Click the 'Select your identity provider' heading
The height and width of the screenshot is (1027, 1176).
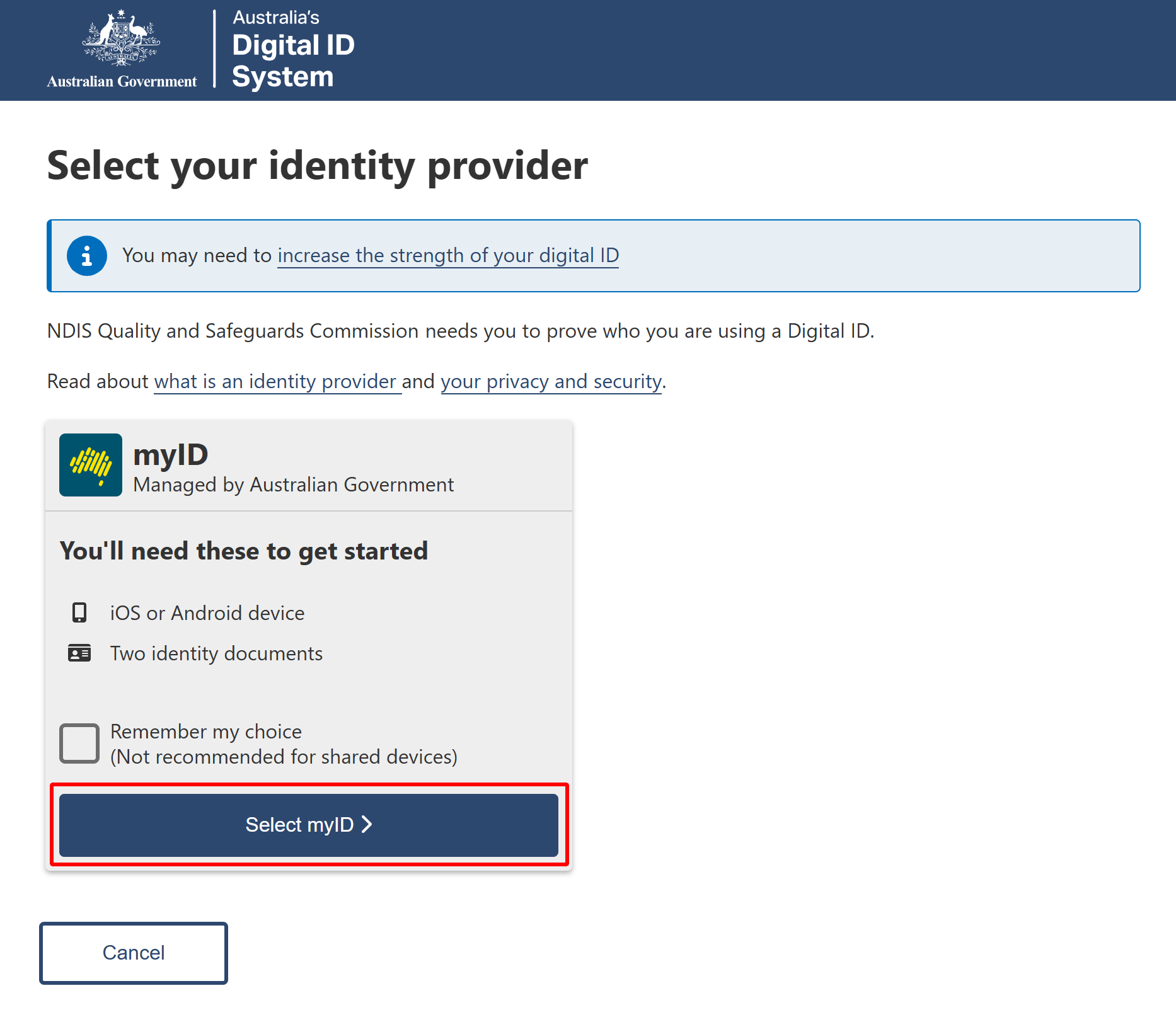[318, 166]
